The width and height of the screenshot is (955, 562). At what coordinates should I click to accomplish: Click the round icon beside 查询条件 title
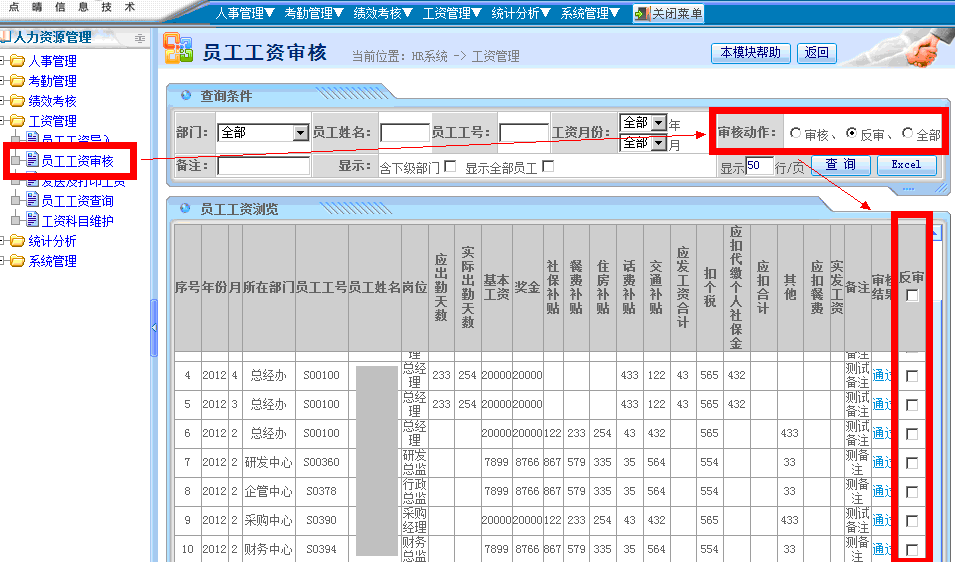coord(186,96)
